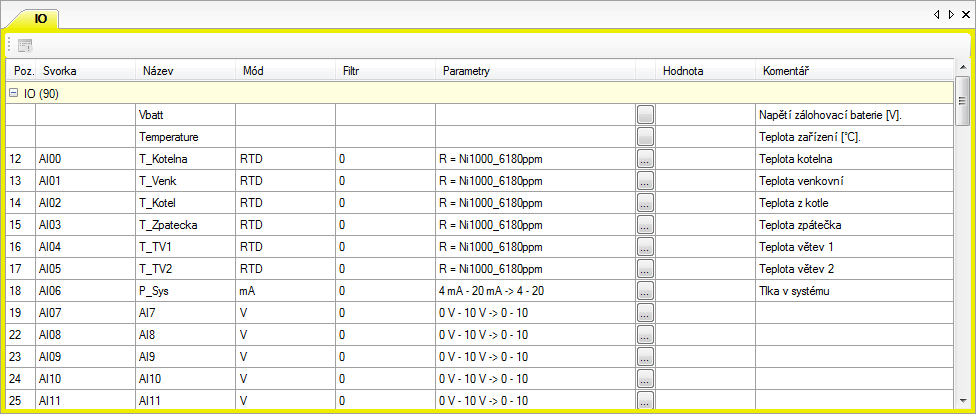
Task: Click the filter cell for AI07
Action: point(384,313)
